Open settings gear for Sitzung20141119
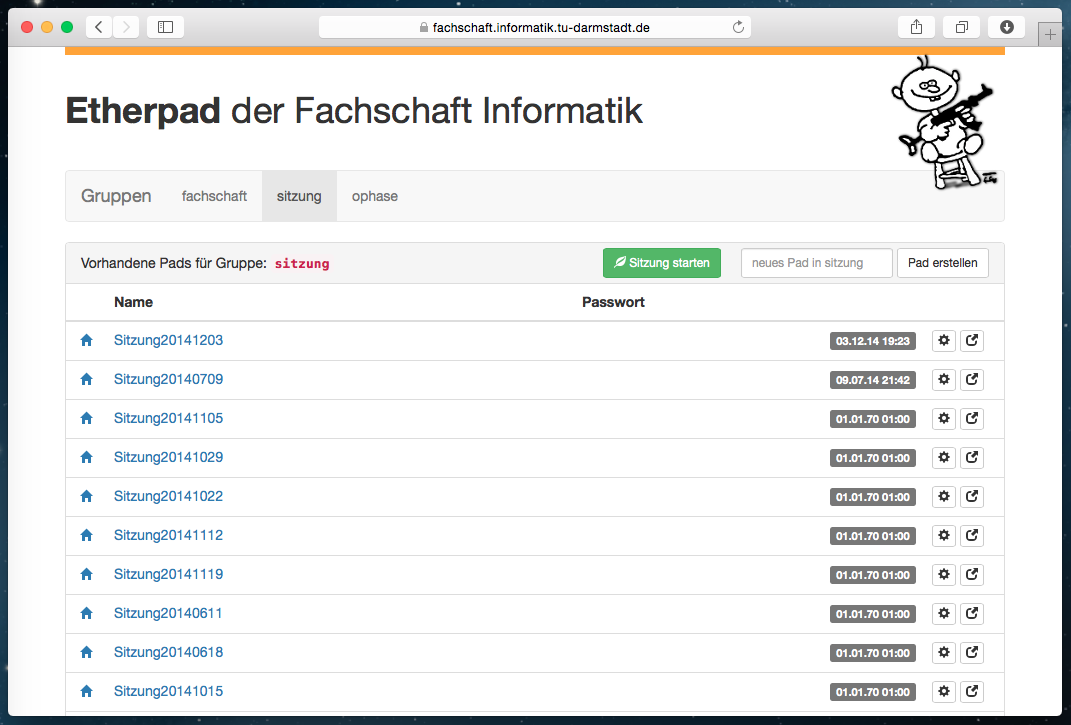Viewport: 1071px width, 725px height. coord(944,574)
